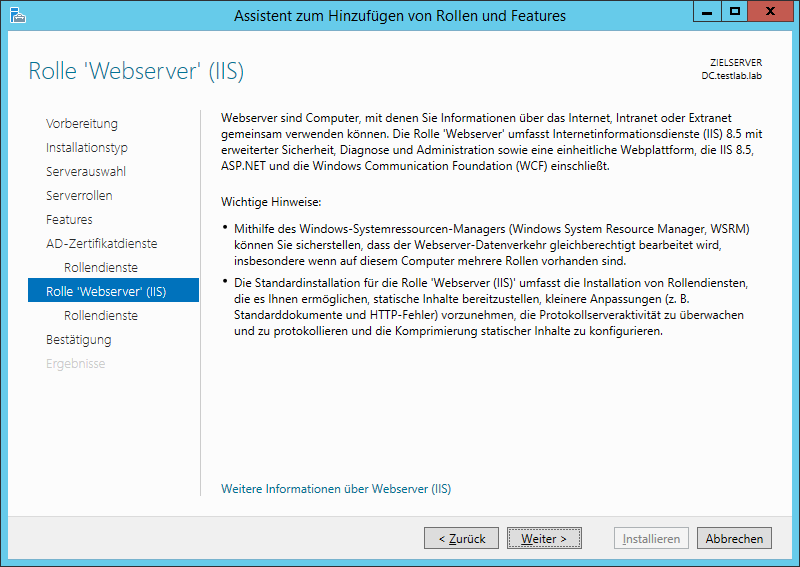Open the Features step
Viewport: 800px width, 567px height.
[x=69, y=219]
